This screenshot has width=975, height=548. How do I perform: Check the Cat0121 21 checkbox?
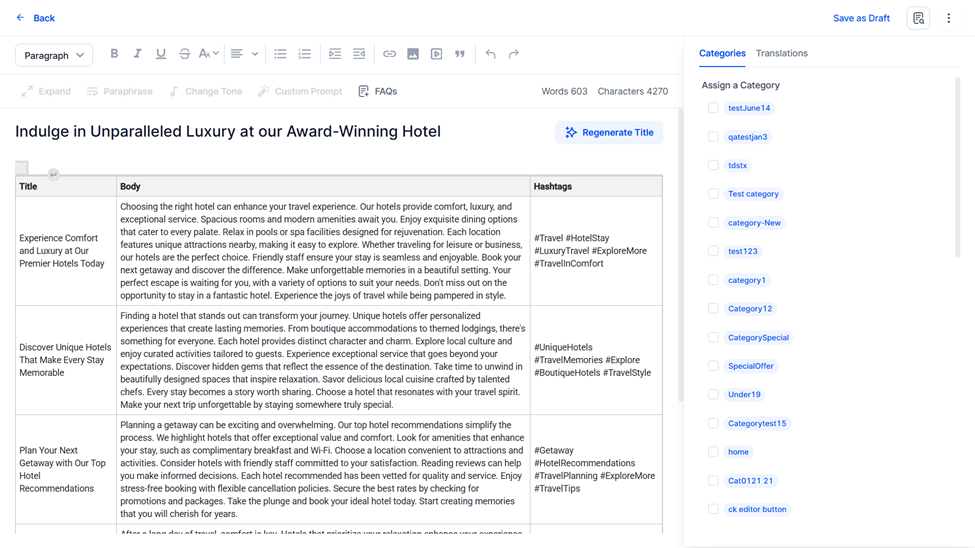713,480
